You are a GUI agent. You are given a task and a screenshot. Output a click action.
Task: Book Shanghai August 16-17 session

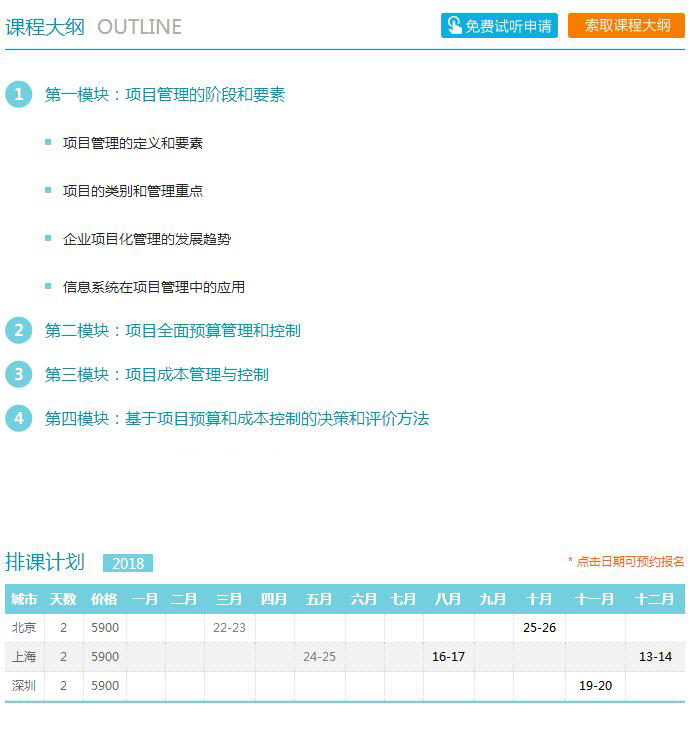(x=448, y=657)
